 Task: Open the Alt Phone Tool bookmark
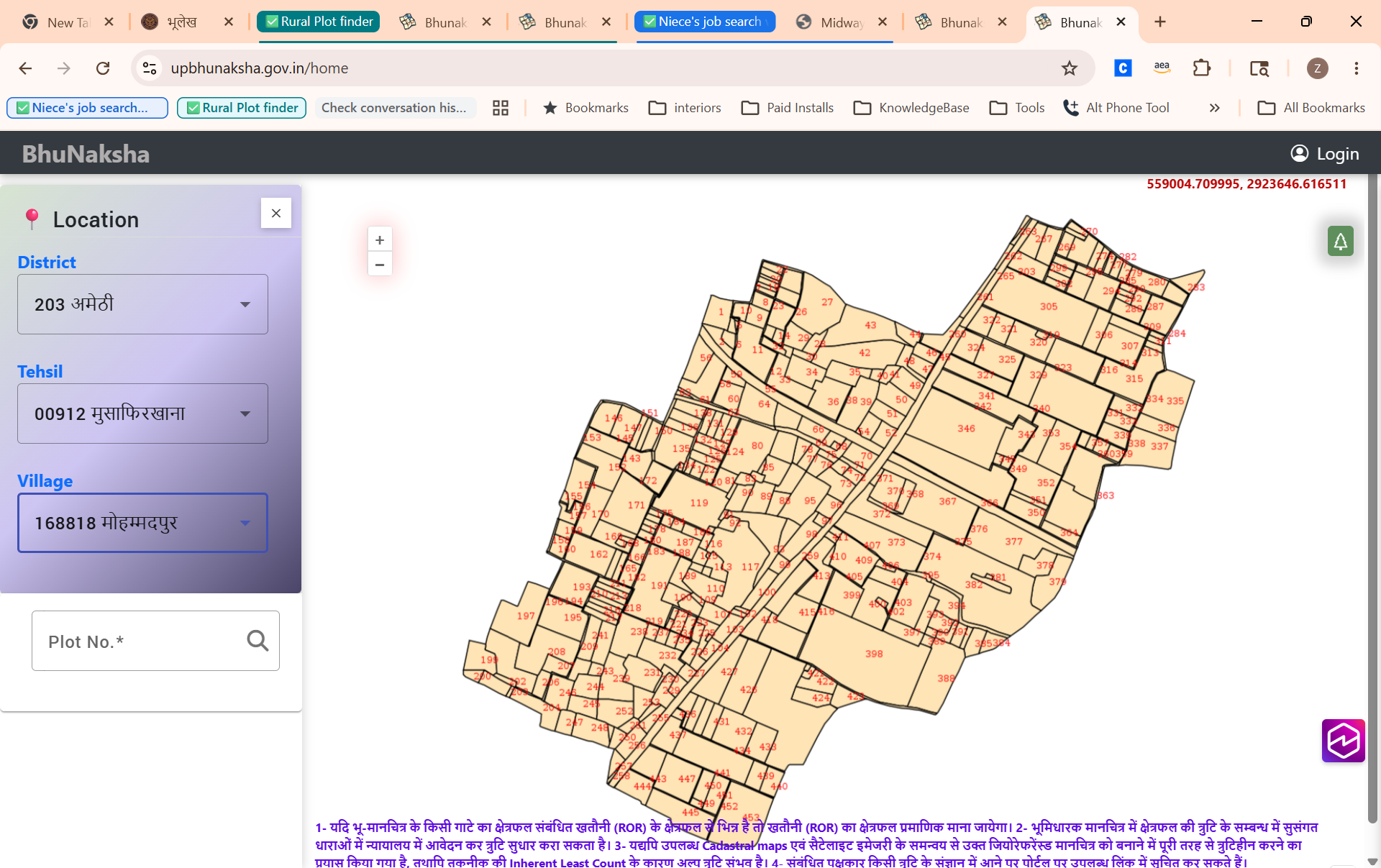tap(1116, 108)
